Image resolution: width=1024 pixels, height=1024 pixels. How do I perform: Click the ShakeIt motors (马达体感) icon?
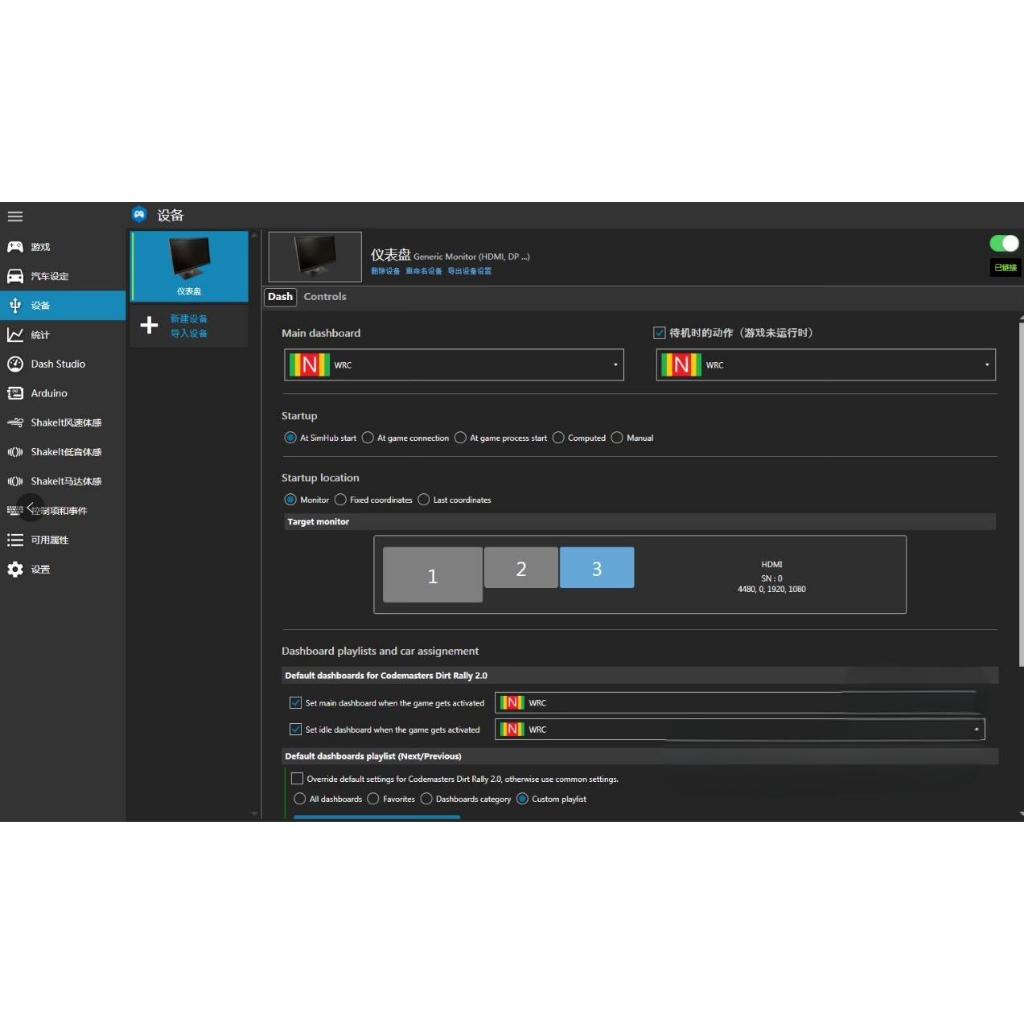[x=15, y=481]
